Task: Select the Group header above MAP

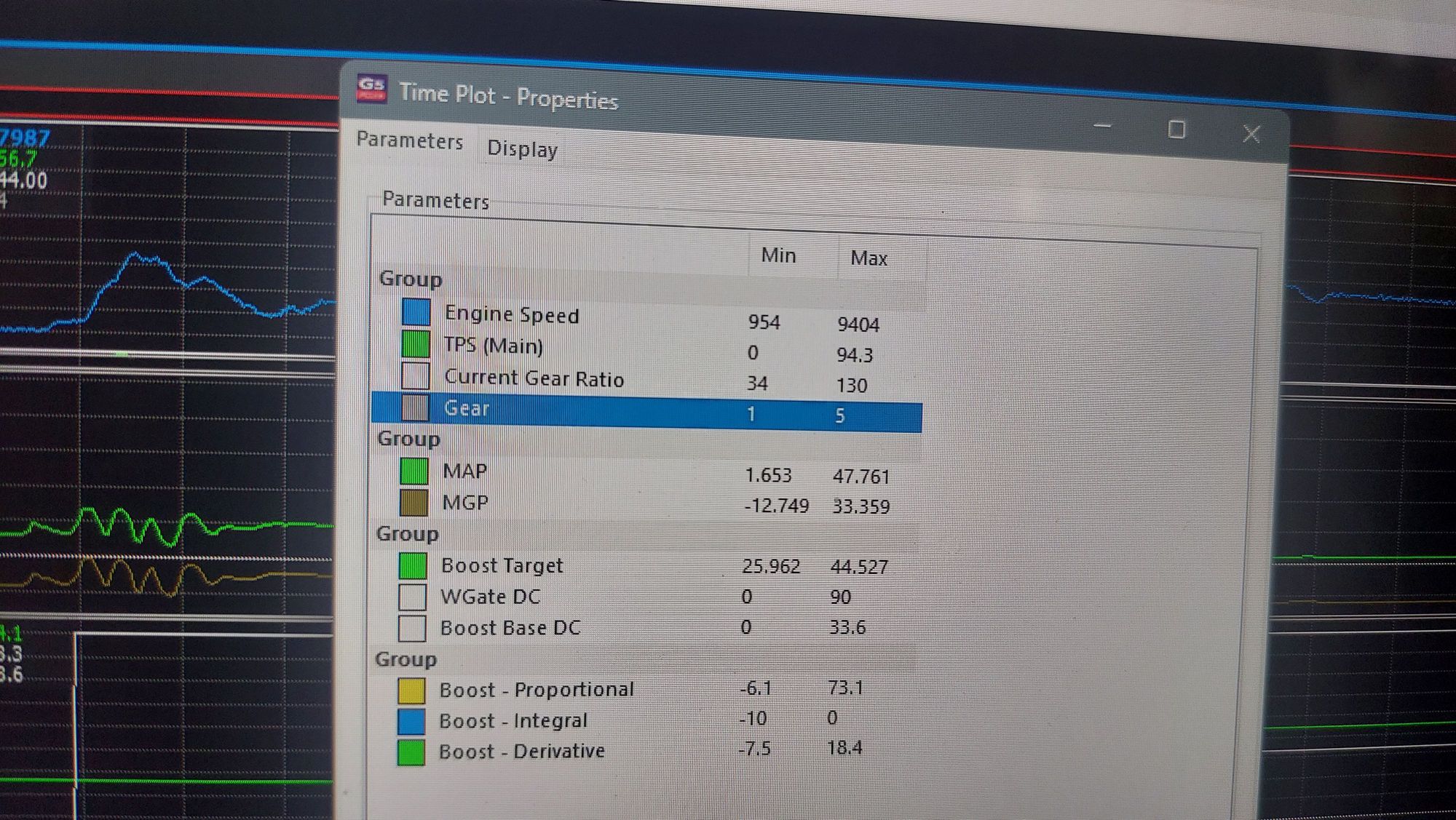Action: coord(408,439)
